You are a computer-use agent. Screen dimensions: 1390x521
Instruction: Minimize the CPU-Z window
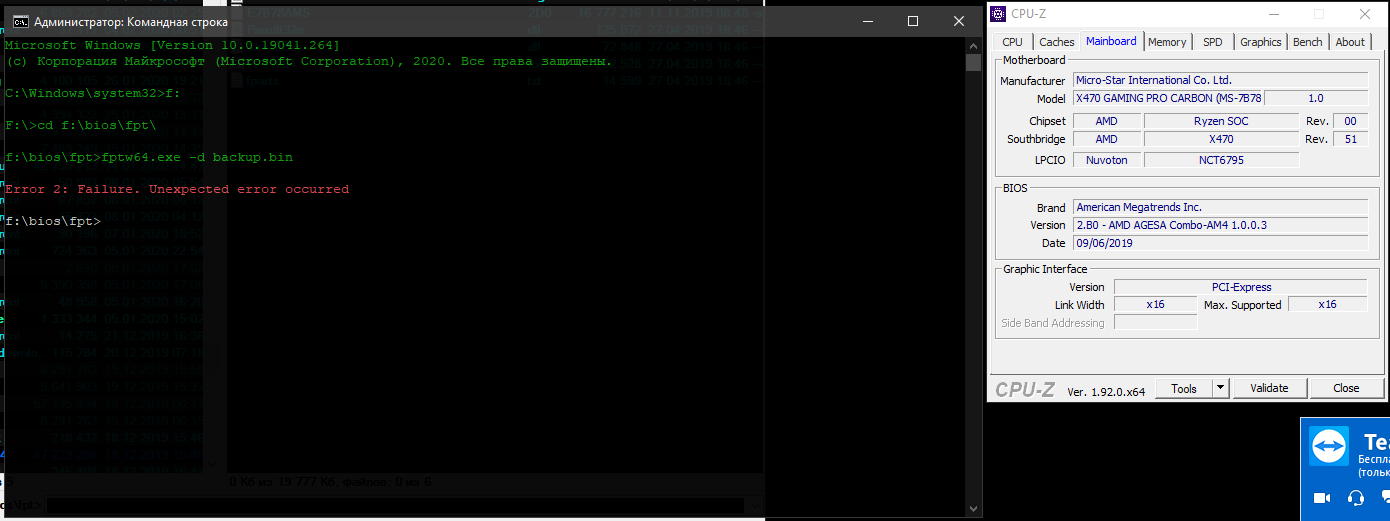[1273, 14]
